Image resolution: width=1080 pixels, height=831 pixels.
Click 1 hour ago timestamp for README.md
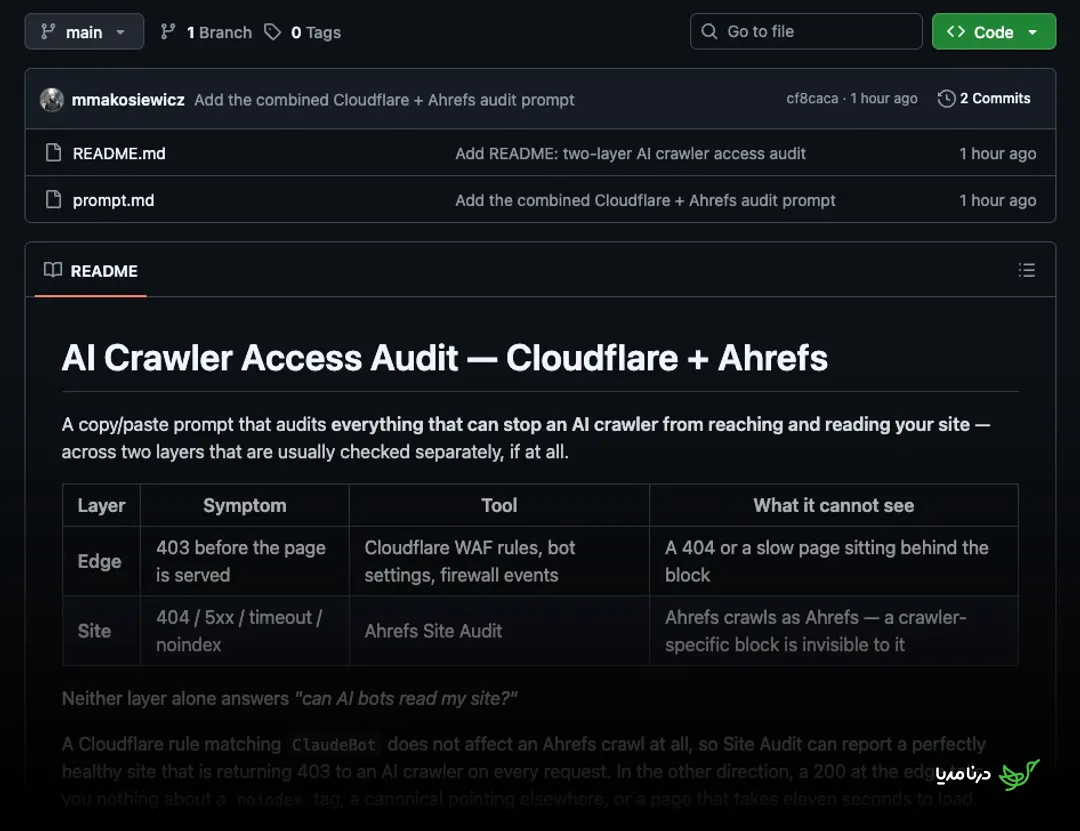click(x=997, y=154)
